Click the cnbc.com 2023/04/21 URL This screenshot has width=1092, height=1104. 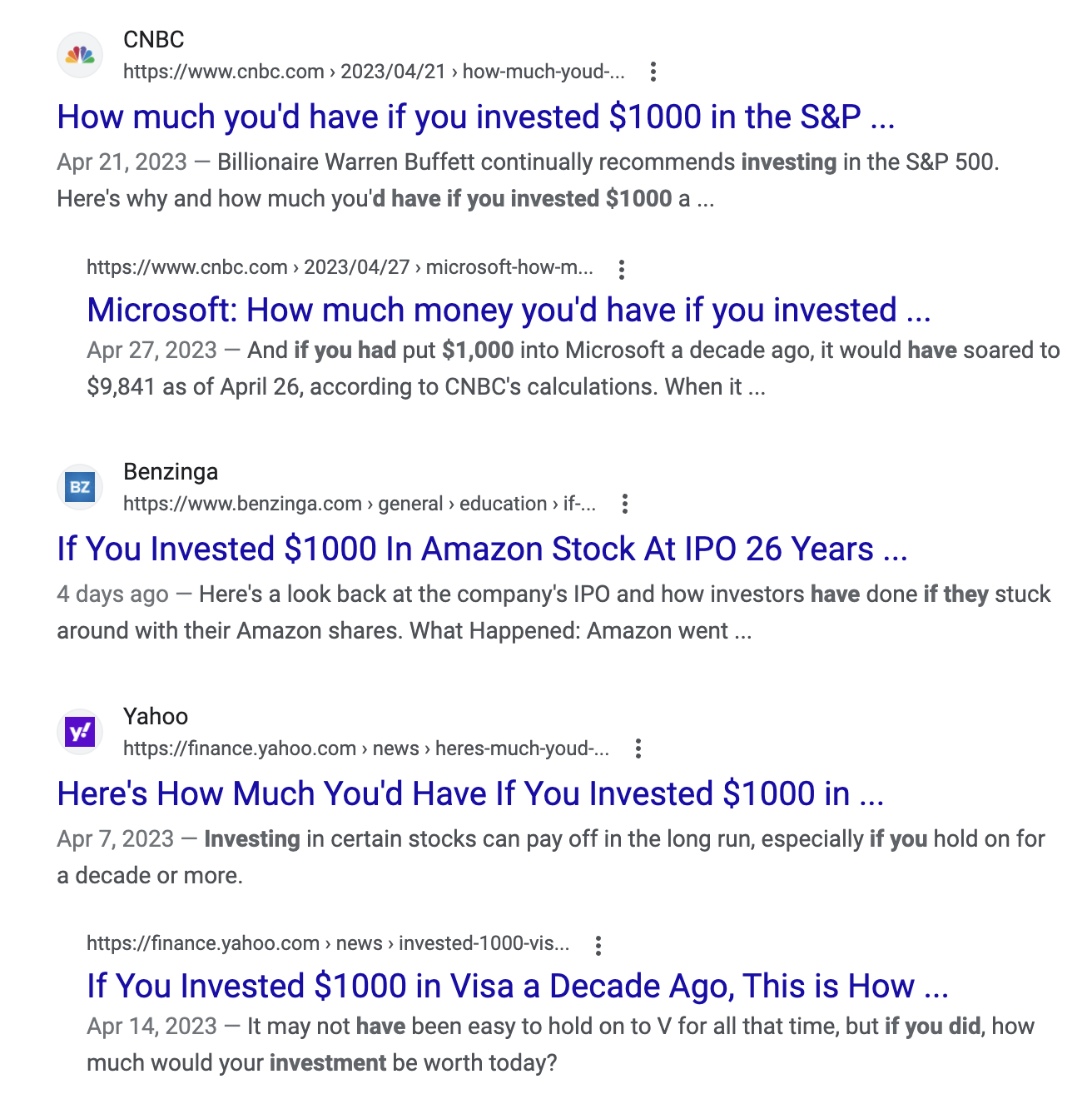(x=374, y=72)
